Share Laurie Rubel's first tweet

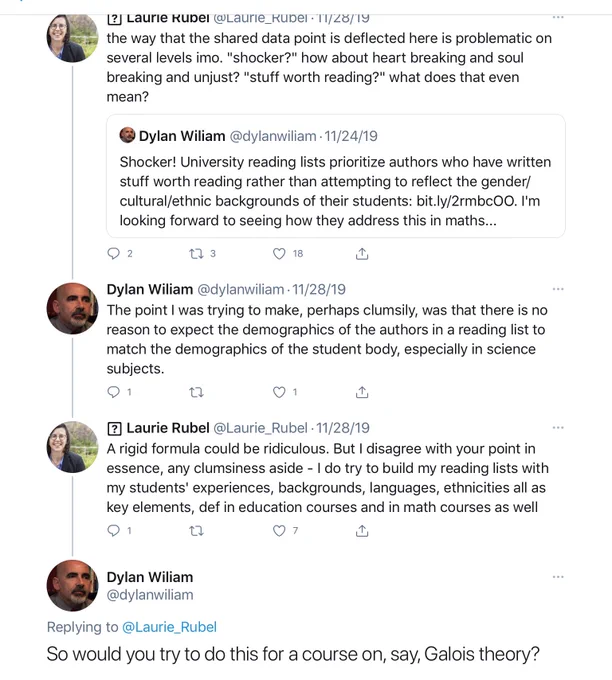pos(362,253)
